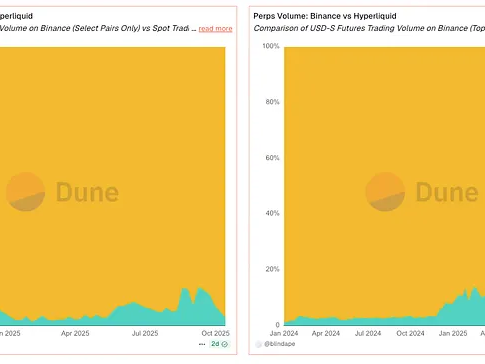
Task: Click the Dune wordmark in left chart
Action: (87, 192)
